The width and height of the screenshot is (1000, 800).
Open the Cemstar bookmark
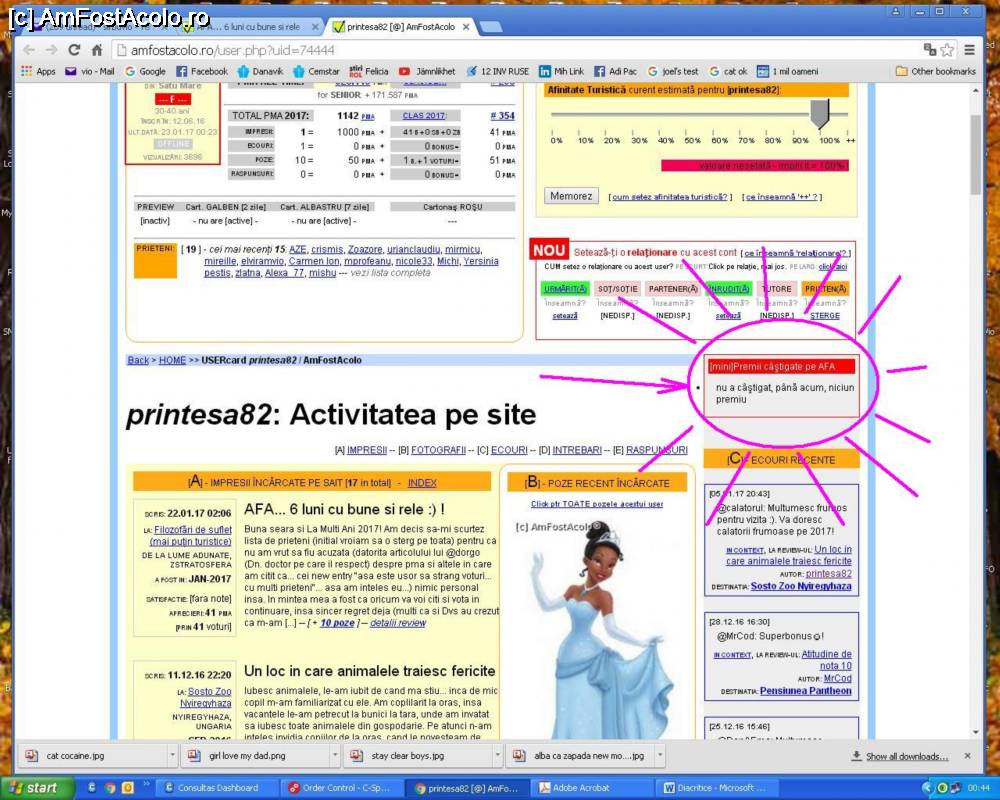pos(316,71)
